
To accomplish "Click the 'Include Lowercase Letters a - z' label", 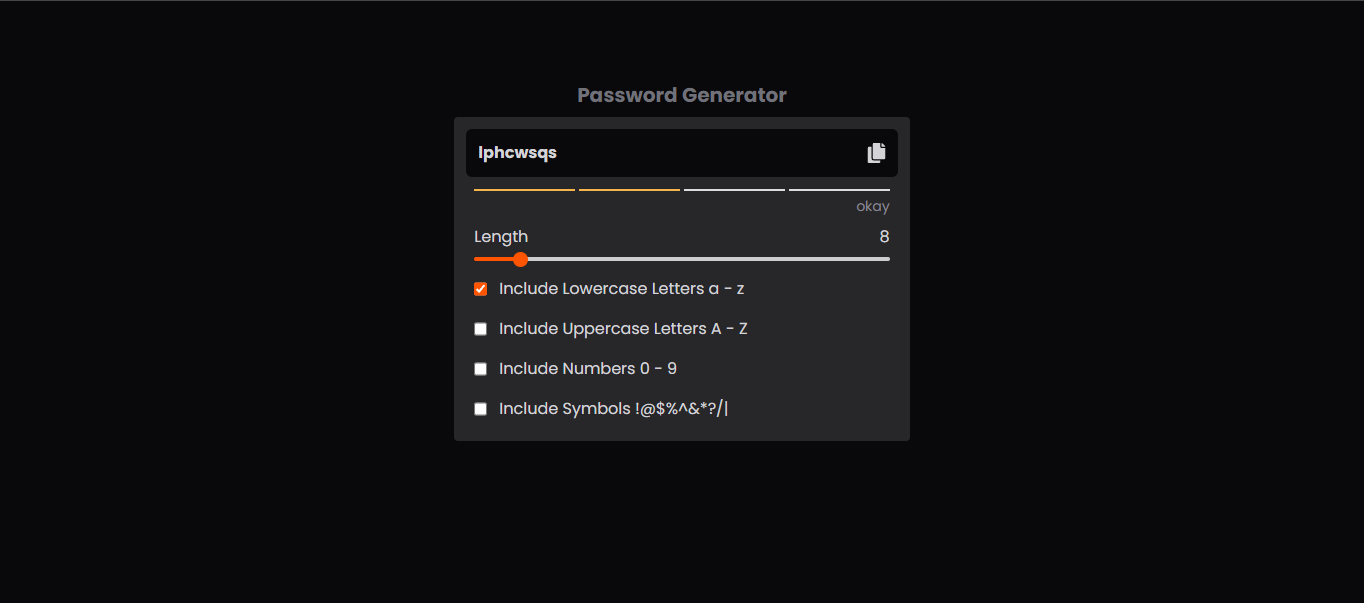I will tap(621, 289).
